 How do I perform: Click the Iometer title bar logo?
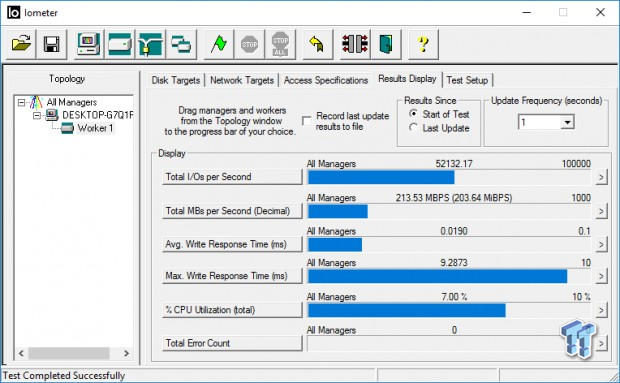point(13,13)
